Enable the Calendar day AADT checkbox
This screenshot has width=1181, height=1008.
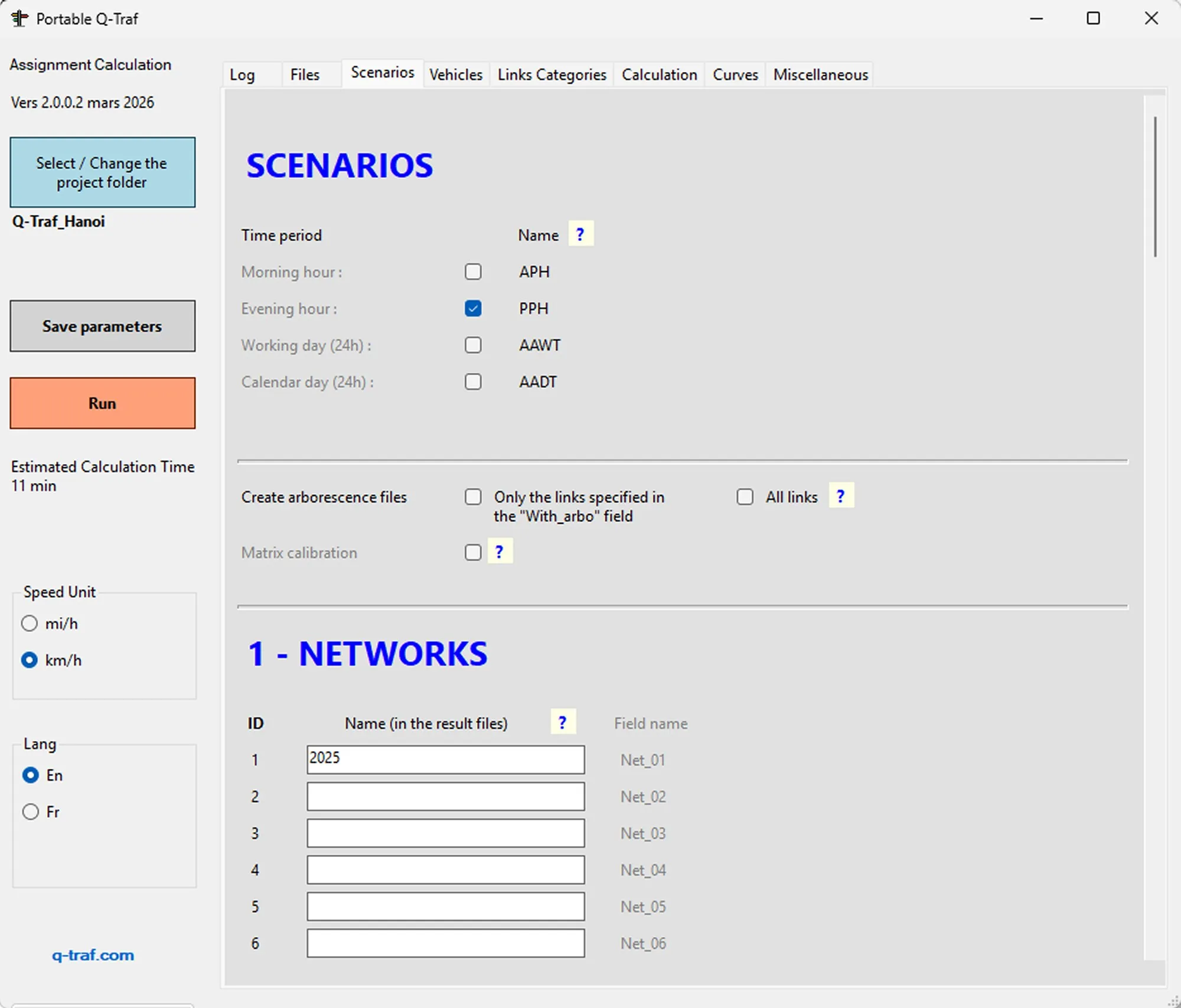(473, 381)
